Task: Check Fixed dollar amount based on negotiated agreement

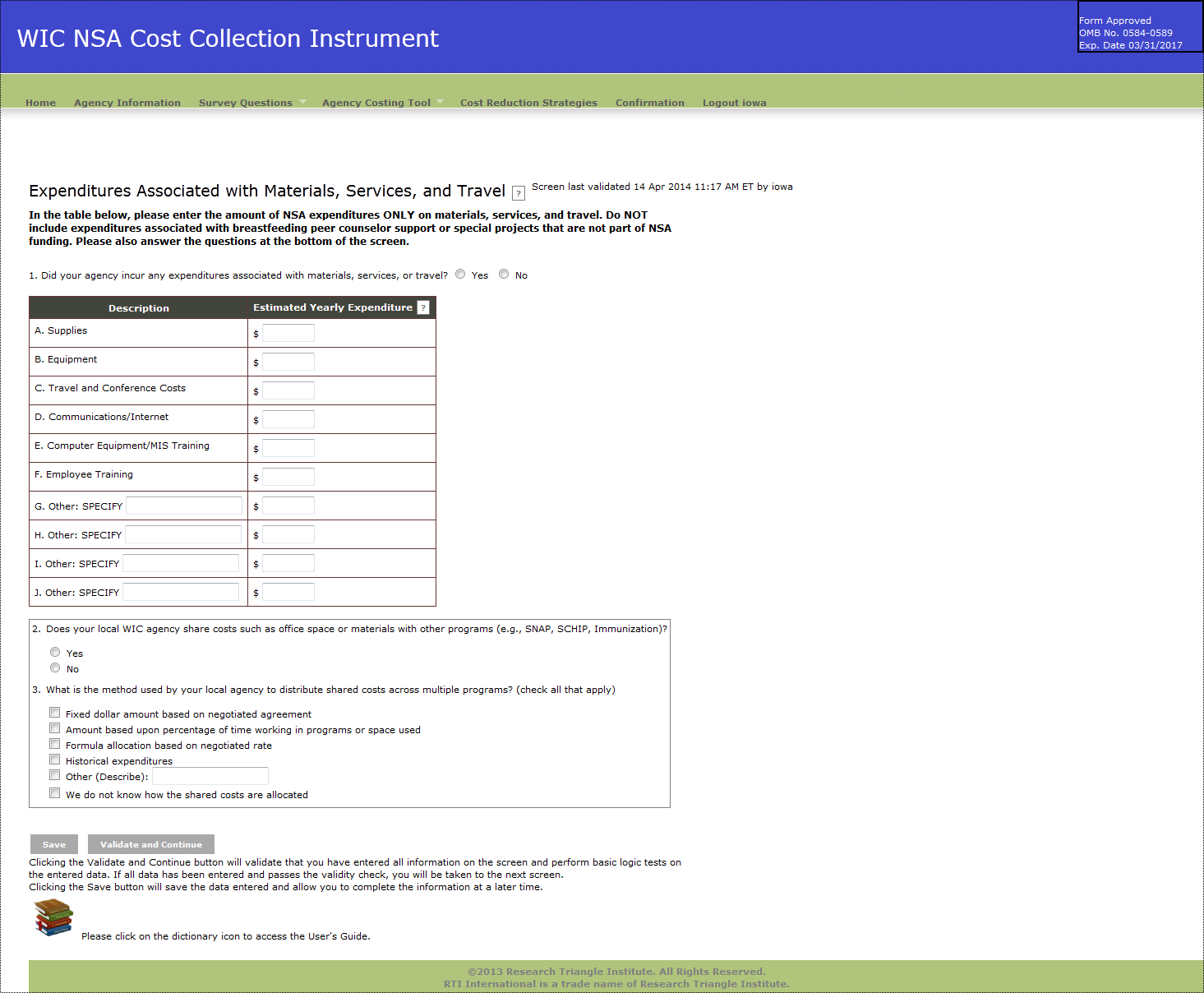Action: click(x=55, y=713)
